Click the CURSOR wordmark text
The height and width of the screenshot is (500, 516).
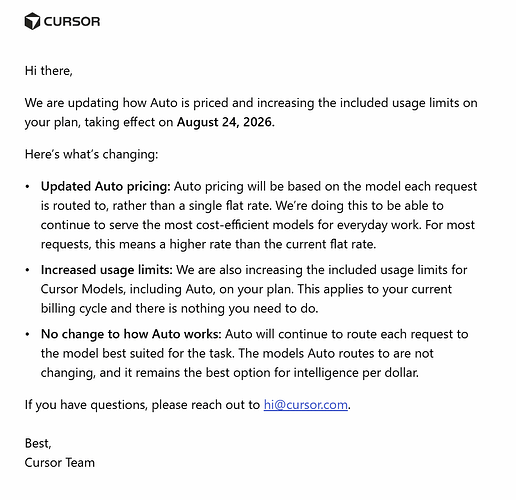click(x=72, y=22)
